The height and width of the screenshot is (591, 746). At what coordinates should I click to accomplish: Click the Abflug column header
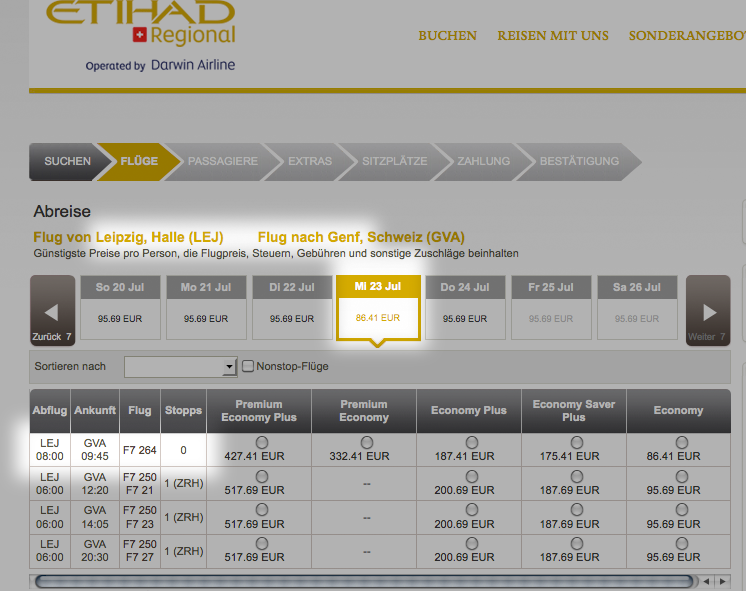[50, 410]
